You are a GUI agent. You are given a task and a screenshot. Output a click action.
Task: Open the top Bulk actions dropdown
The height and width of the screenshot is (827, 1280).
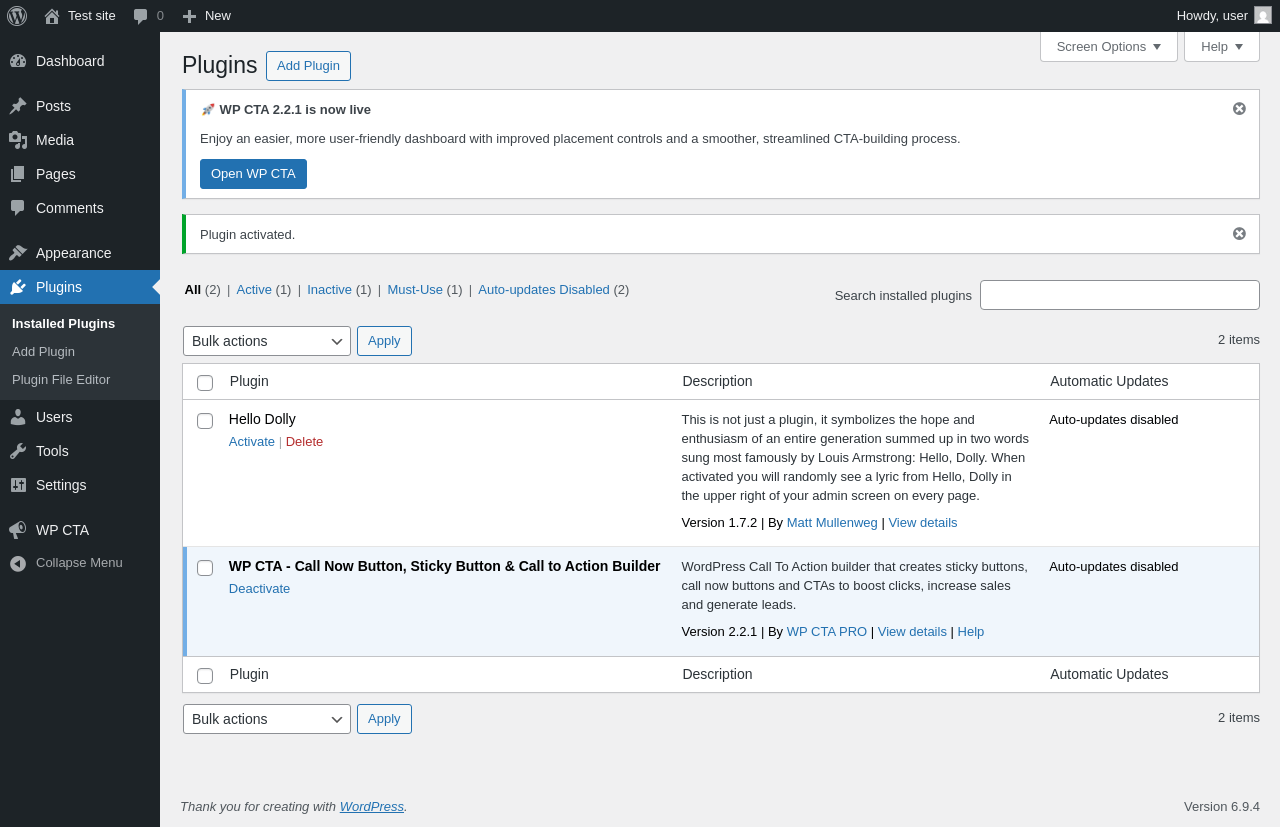[x=266, y=341]
